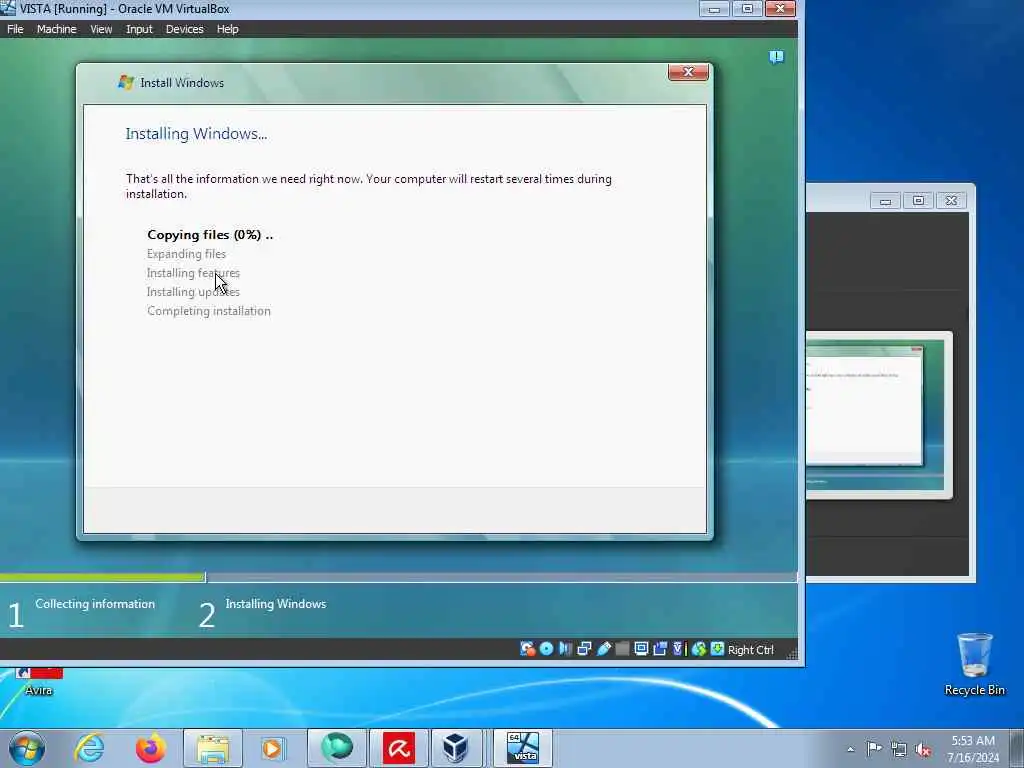Click the green round app taskbar icon

pyautogui.click(x=336, y=748)
